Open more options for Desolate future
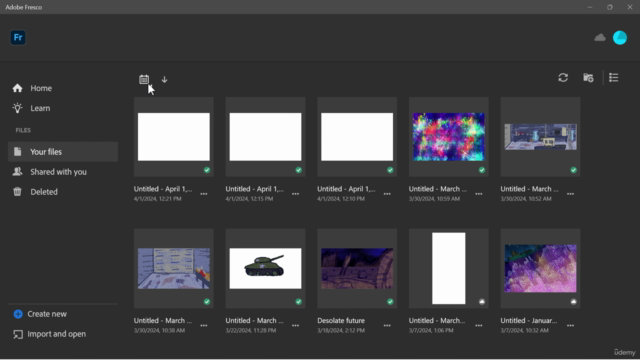This screenshot has width=640, height=360. point(387,326)
